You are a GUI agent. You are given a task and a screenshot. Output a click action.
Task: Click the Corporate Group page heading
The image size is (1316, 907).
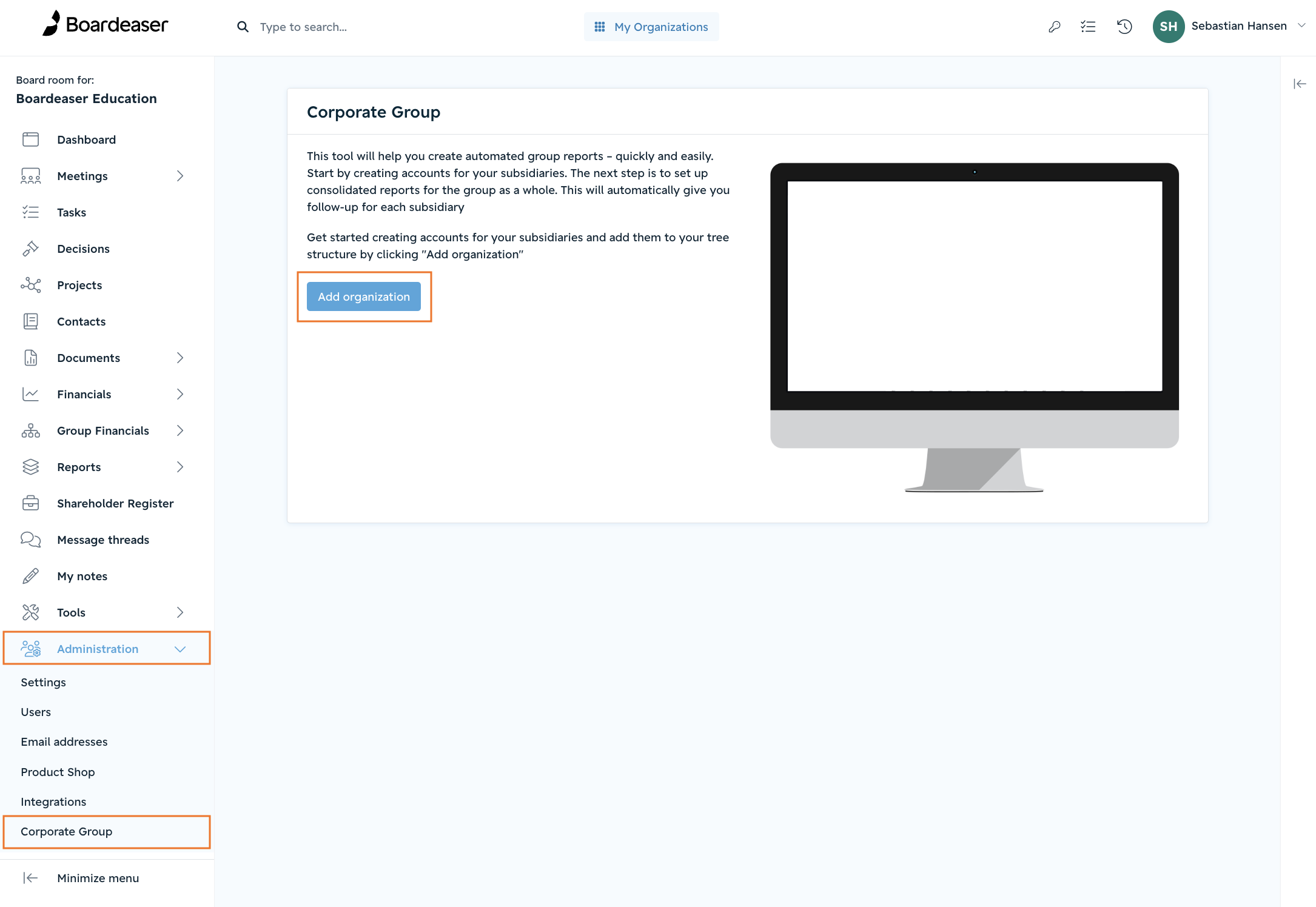pyautogui.click(x=374, y=112)
